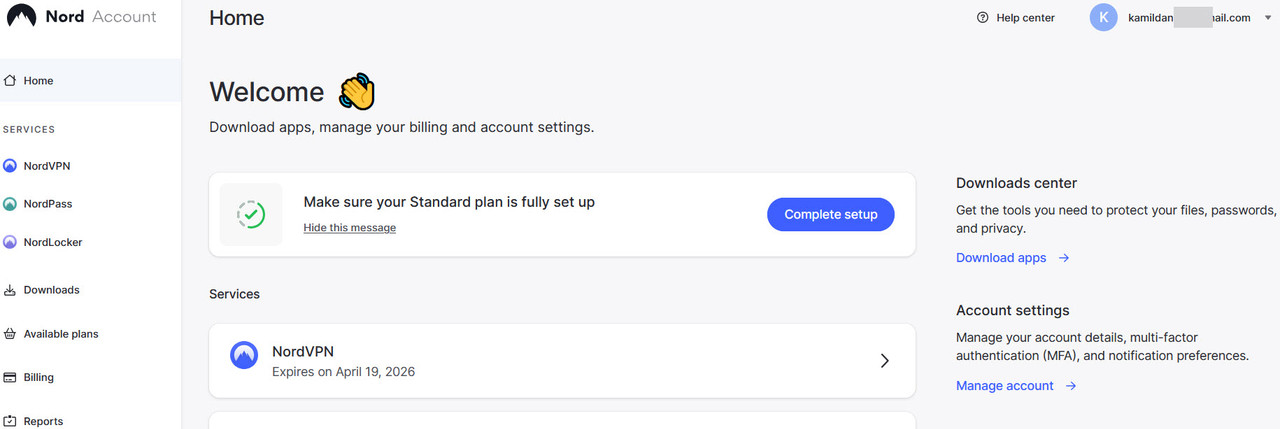This screenshot has width=1280, height=429.
Task: Go to Home in the sidebar
Action: pos(90,80)
